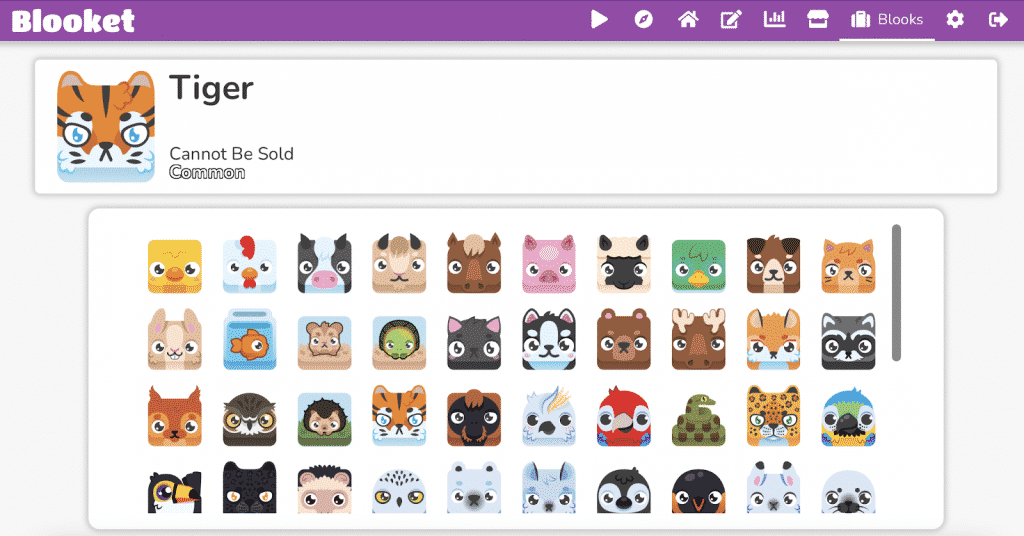Go to Home via house icon
Viewport: 1024px width, 536px height.
tap(687, 19)
